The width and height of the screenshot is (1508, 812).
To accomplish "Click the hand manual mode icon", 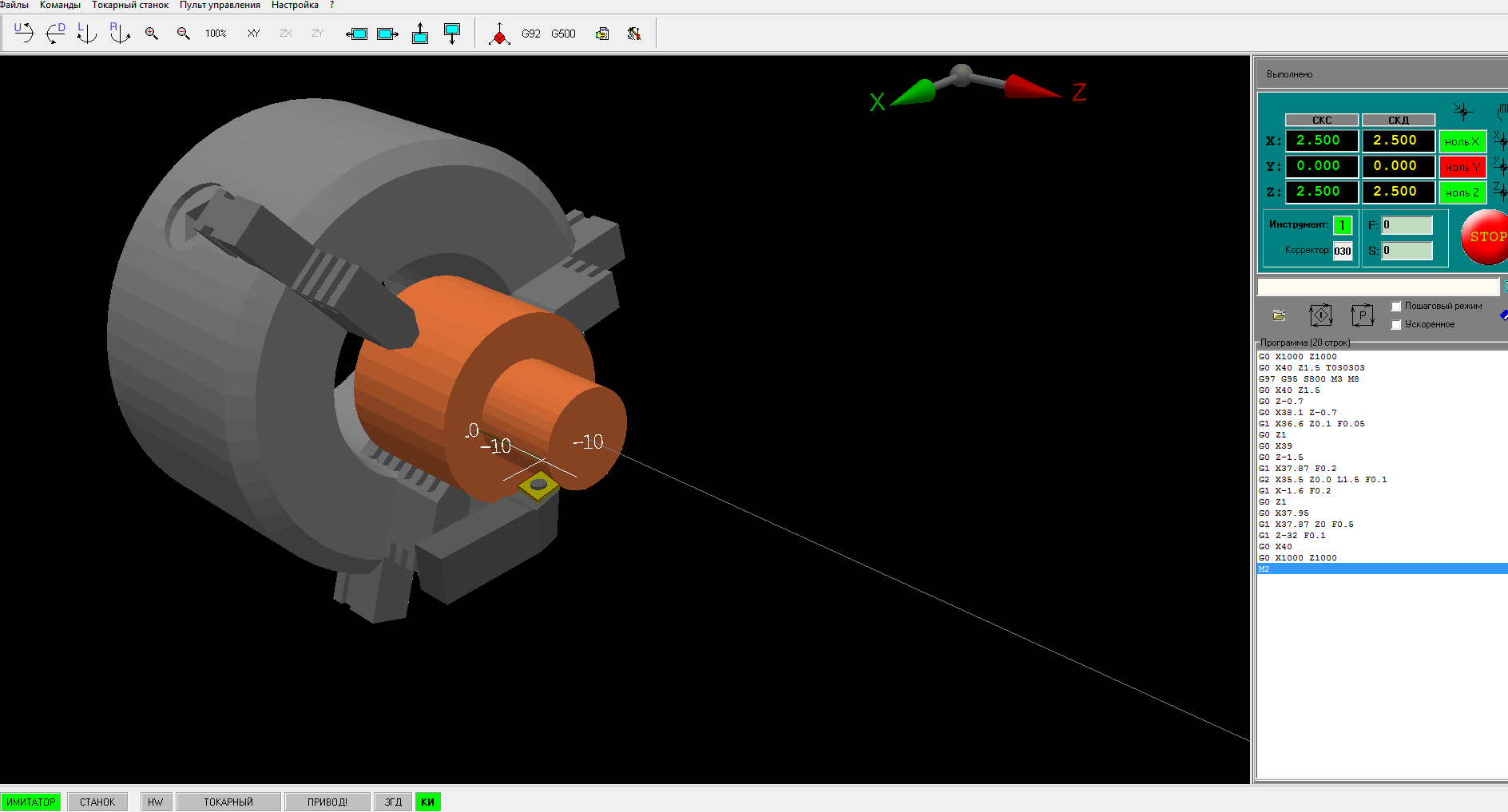I will pyautogui.click(x=1502, y=112).
